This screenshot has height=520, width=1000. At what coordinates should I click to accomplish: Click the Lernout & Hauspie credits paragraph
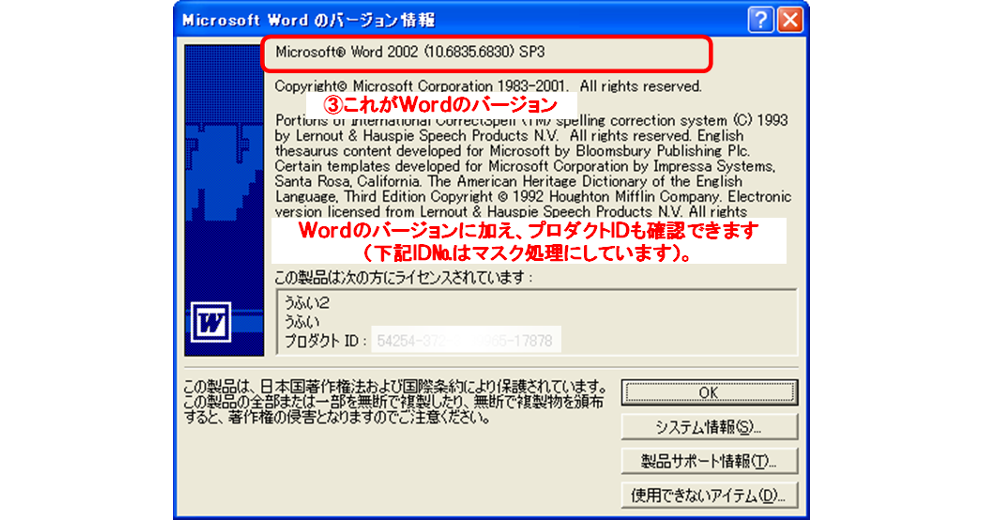(x=530, y=165)
